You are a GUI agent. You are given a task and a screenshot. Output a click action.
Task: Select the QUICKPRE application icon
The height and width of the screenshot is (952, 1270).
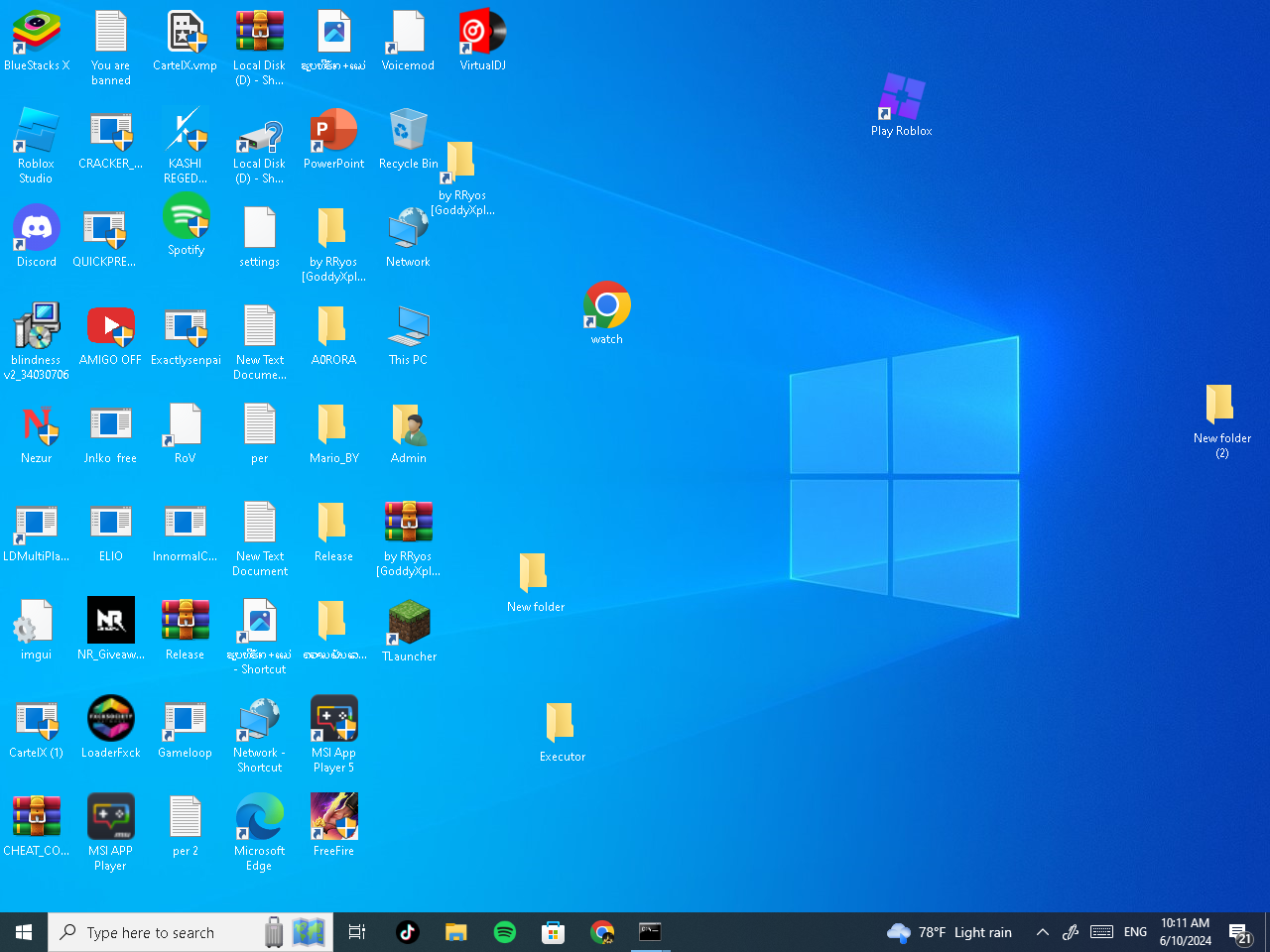coord(104,238)
